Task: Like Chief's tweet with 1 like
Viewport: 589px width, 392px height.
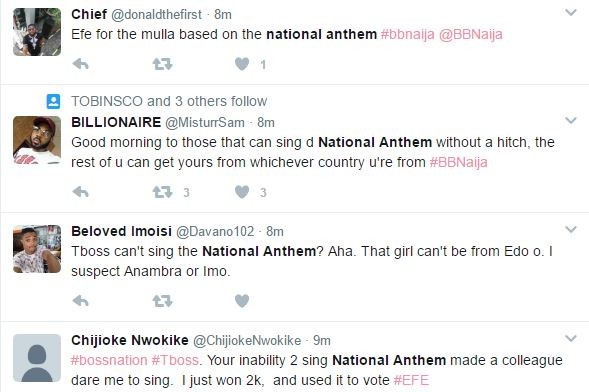Action: click(x=242, y=64)
